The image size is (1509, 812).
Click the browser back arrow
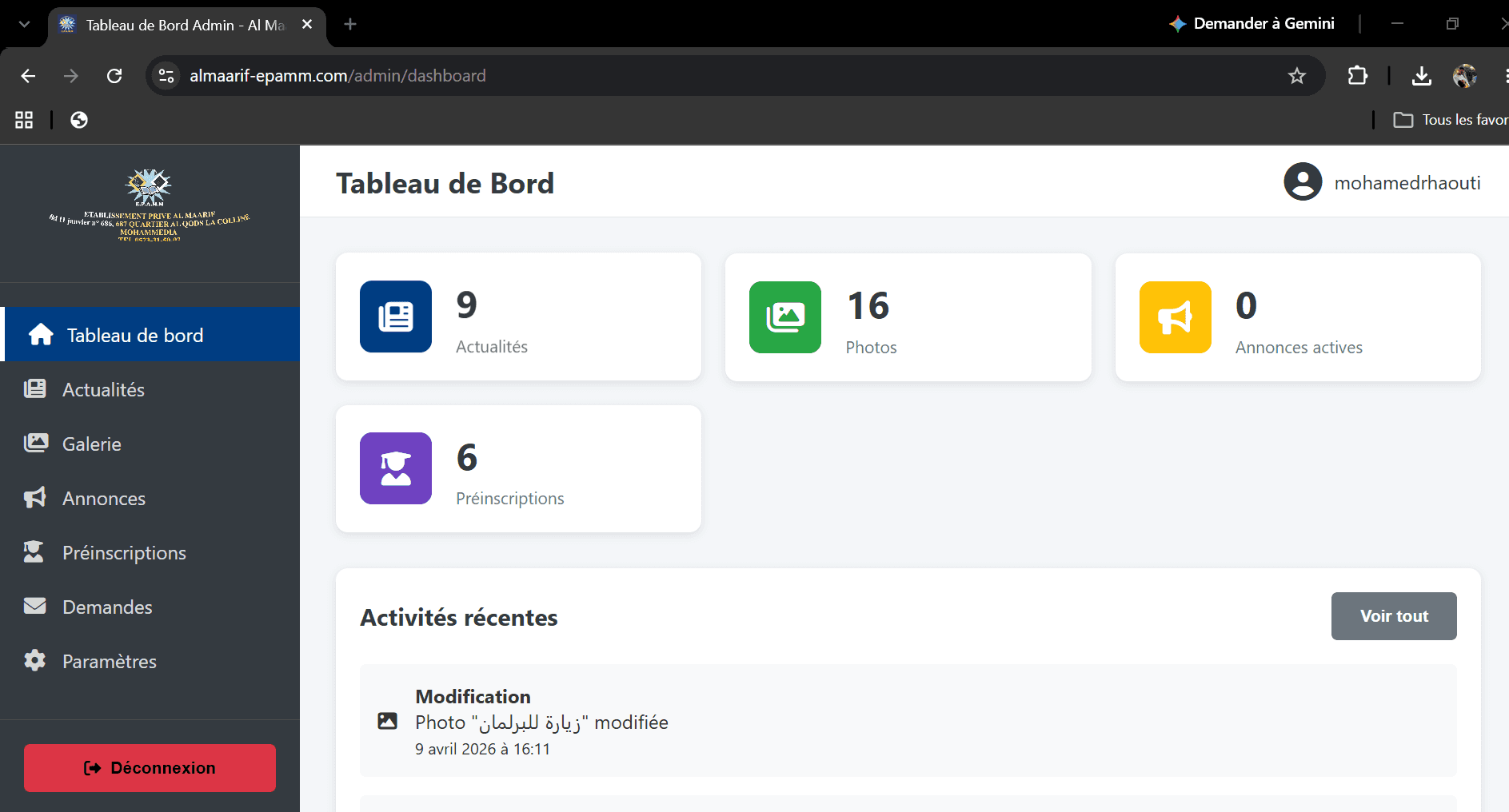pyautogui.click(x=28, y=76)
